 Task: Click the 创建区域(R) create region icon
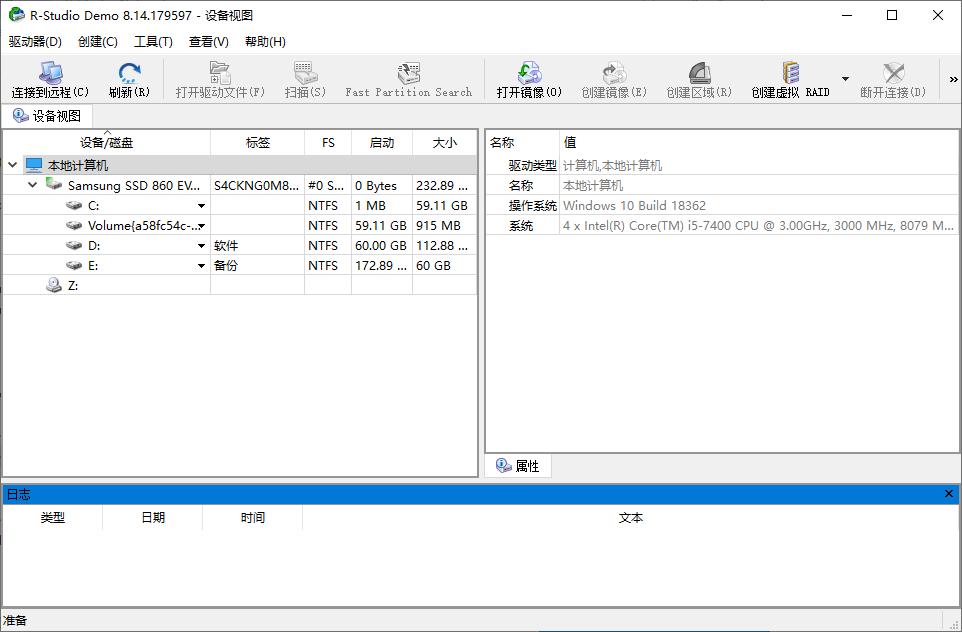click(x=699, y=72)
